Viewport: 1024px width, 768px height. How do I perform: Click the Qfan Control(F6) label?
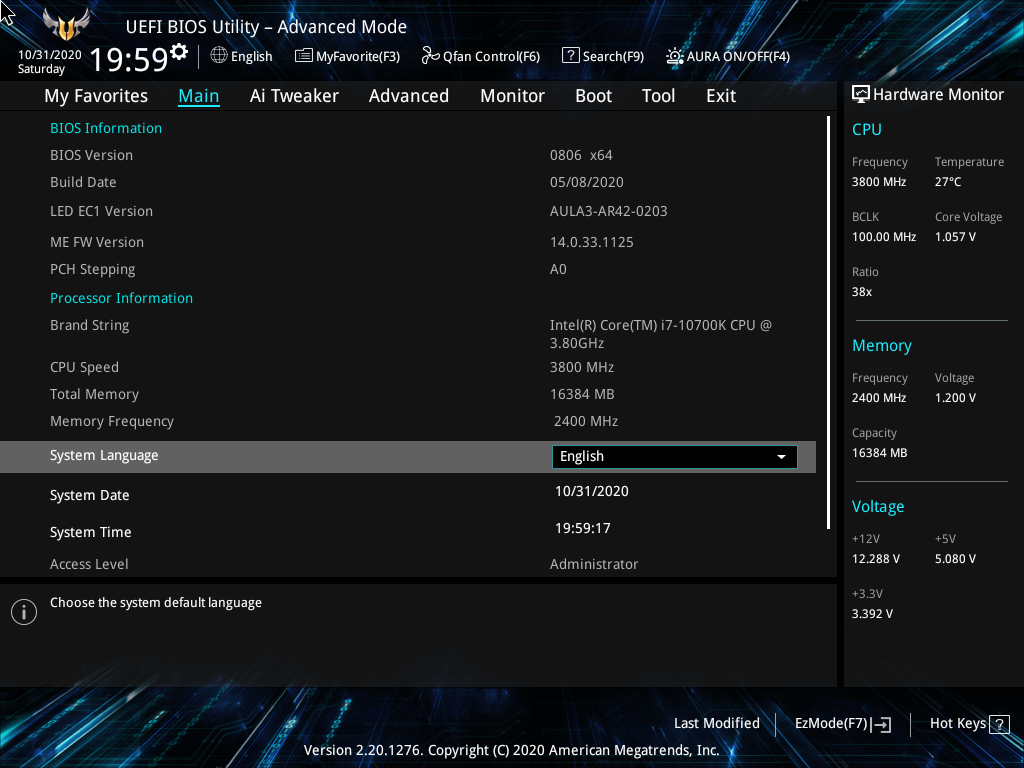tap(491, 57)
